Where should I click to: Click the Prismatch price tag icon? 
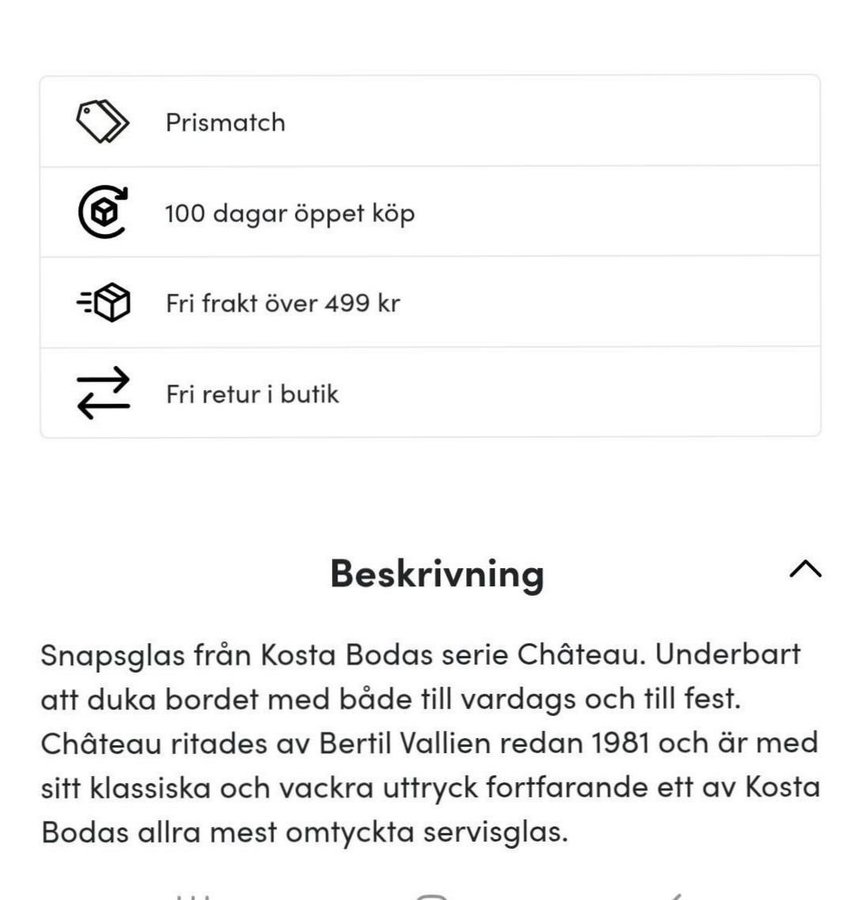[103, 122]
